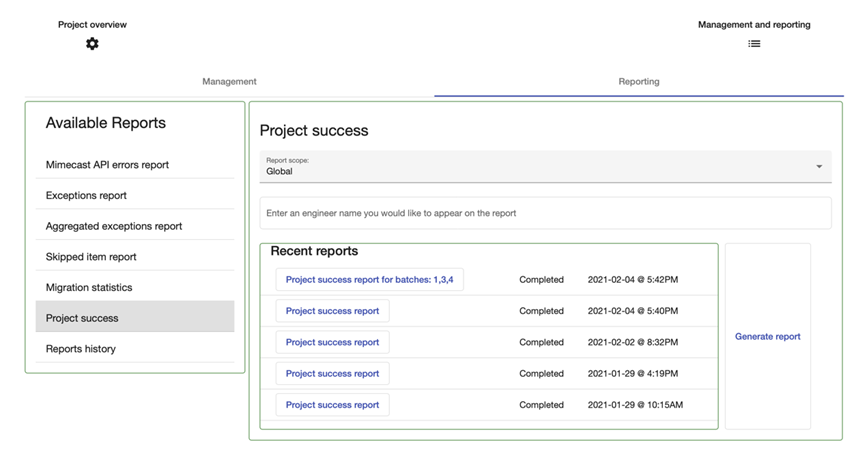Expand the Report scope dropdown arrow

819,167
